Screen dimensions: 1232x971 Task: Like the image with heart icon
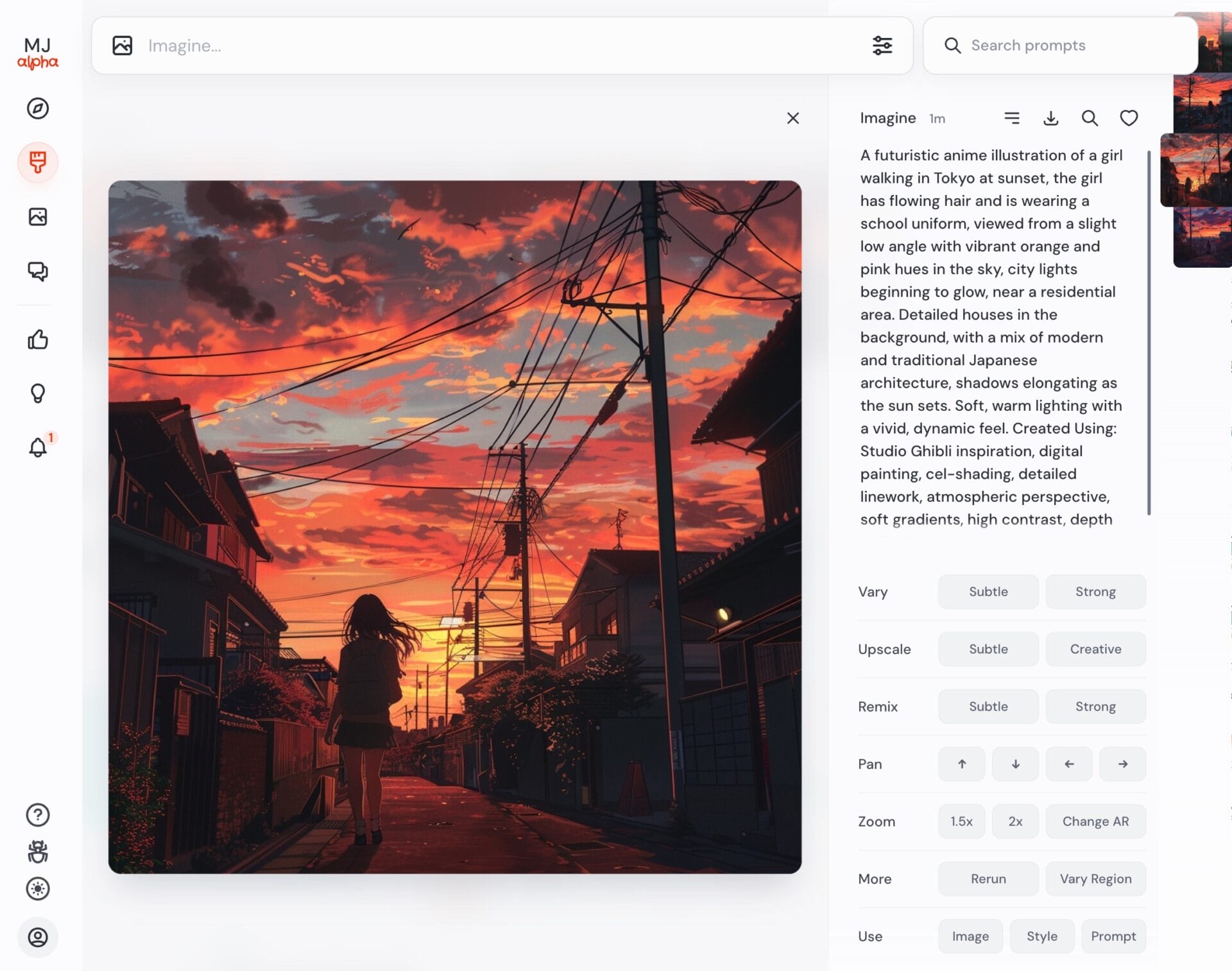(x=1129, y=118)
